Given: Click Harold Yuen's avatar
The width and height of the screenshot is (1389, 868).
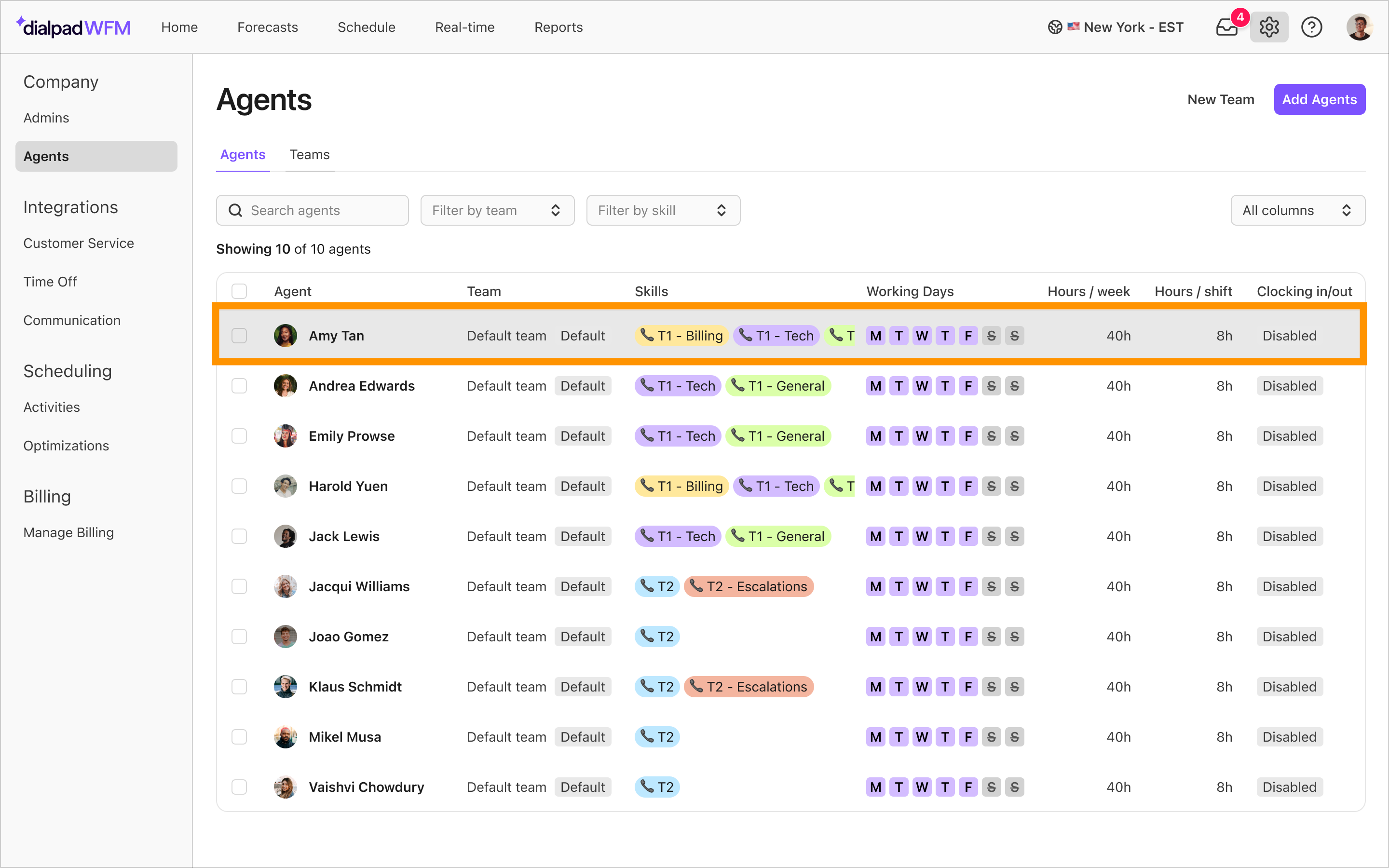Looking at the screenshot, I should click(285, 486).
